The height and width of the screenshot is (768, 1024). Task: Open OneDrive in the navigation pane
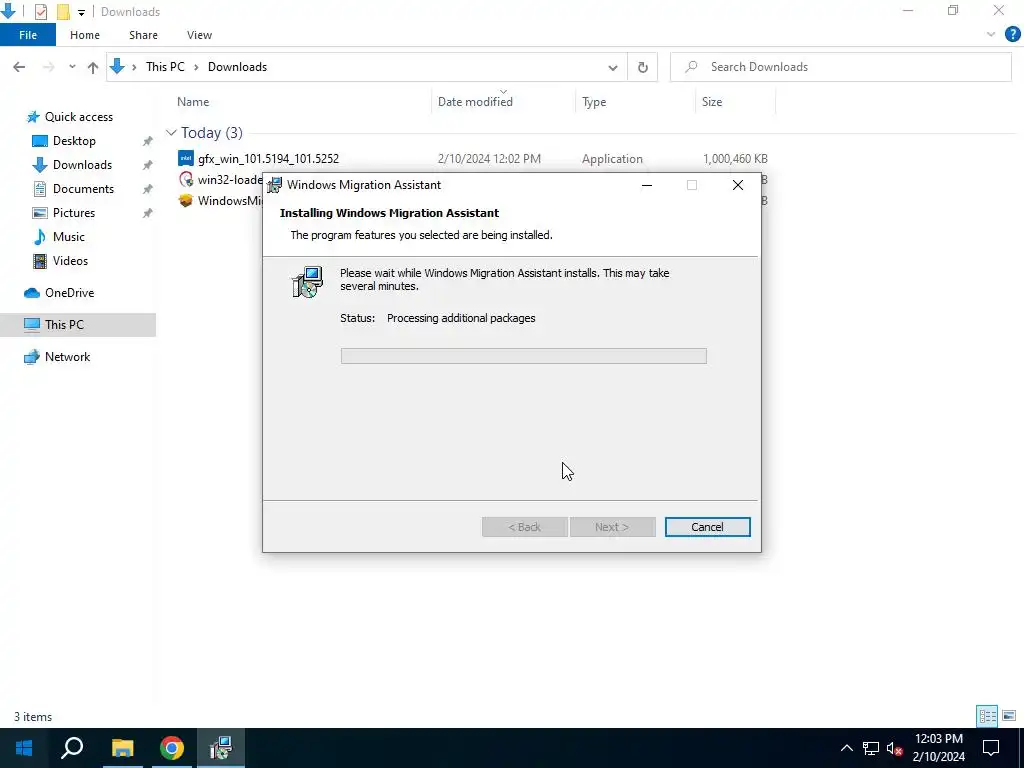[69, 293]
